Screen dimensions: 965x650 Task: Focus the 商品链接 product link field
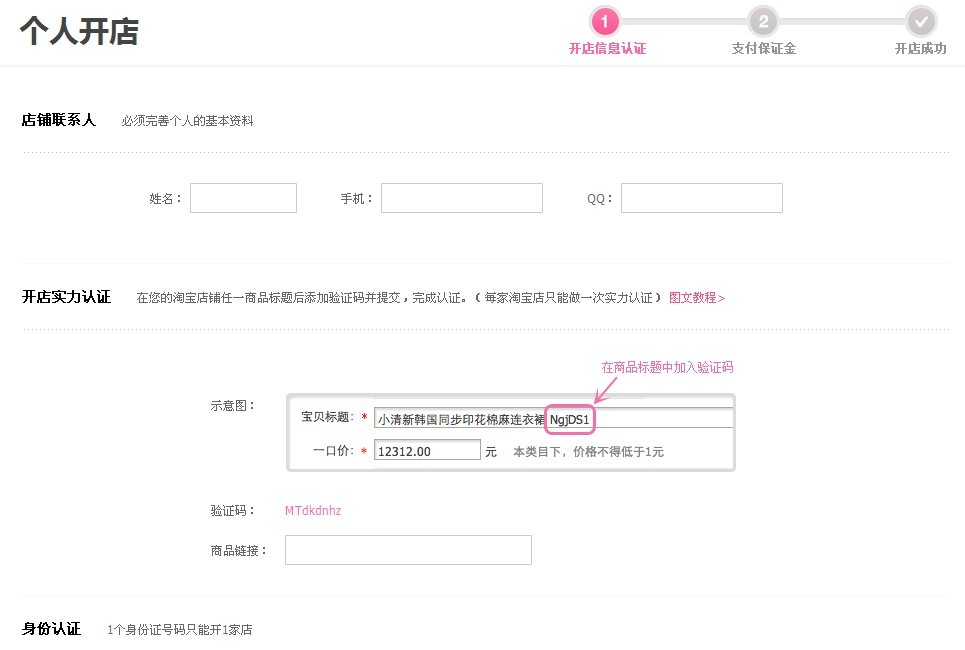coord(408,550)
